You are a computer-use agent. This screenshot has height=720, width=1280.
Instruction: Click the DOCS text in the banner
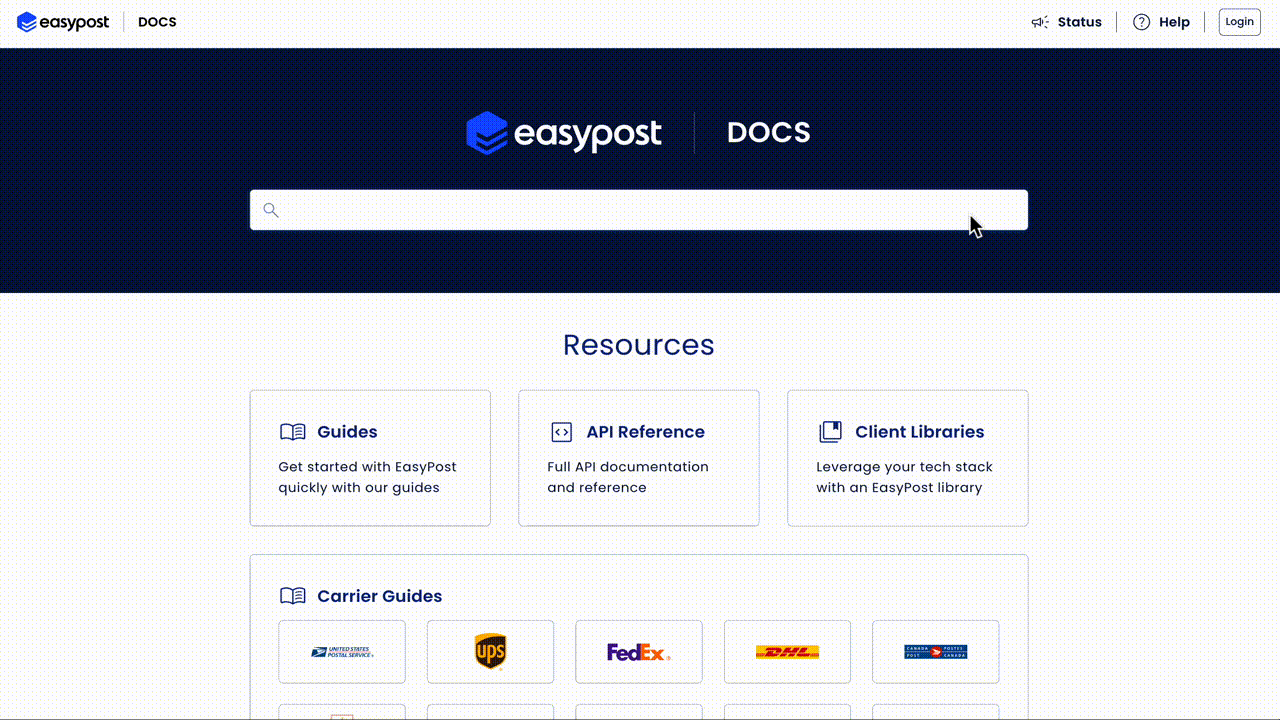pyautogui.click(x=769, y=133)
